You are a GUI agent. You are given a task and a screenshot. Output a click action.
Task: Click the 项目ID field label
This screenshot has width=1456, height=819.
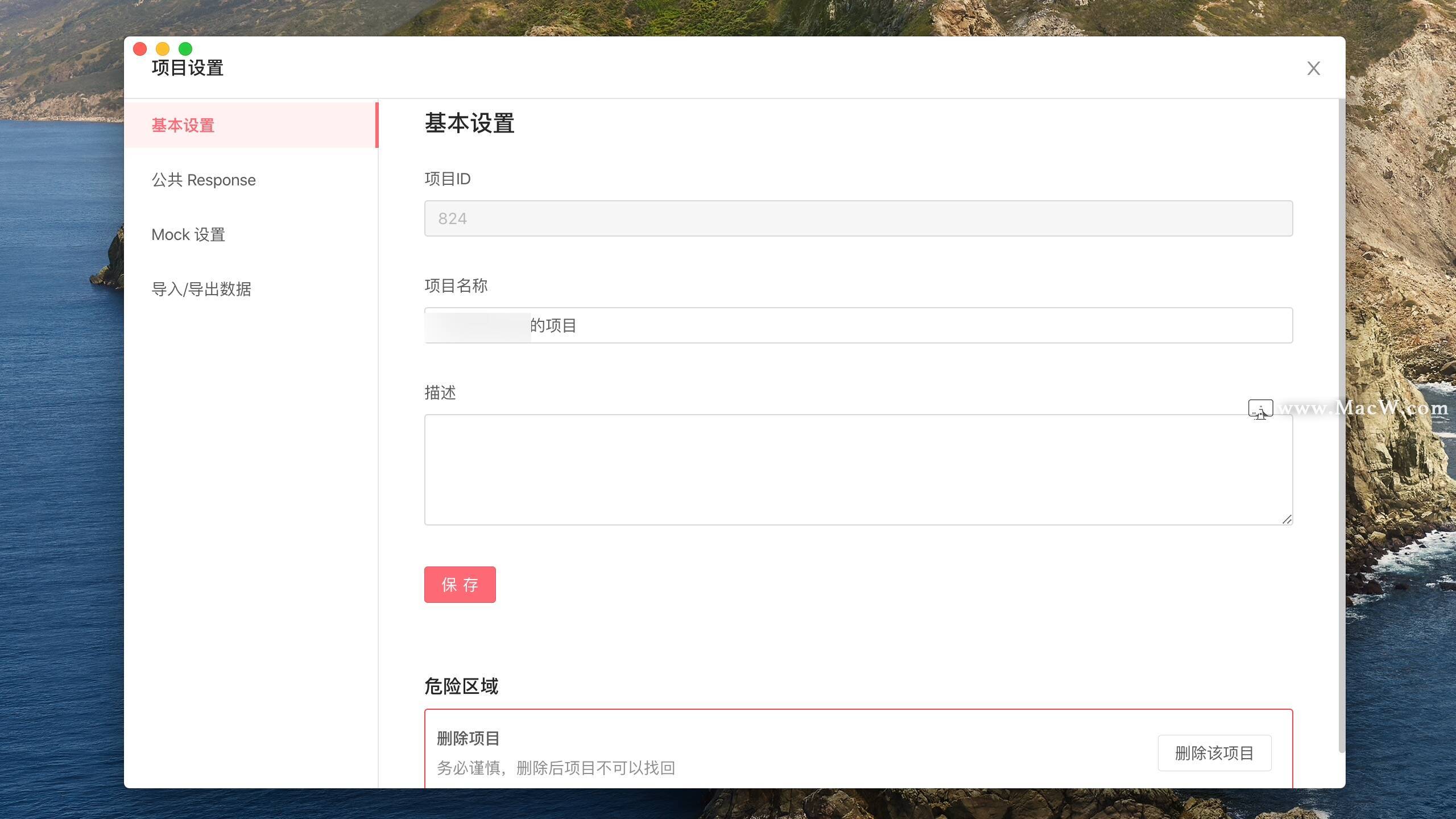tap(448, 179)
